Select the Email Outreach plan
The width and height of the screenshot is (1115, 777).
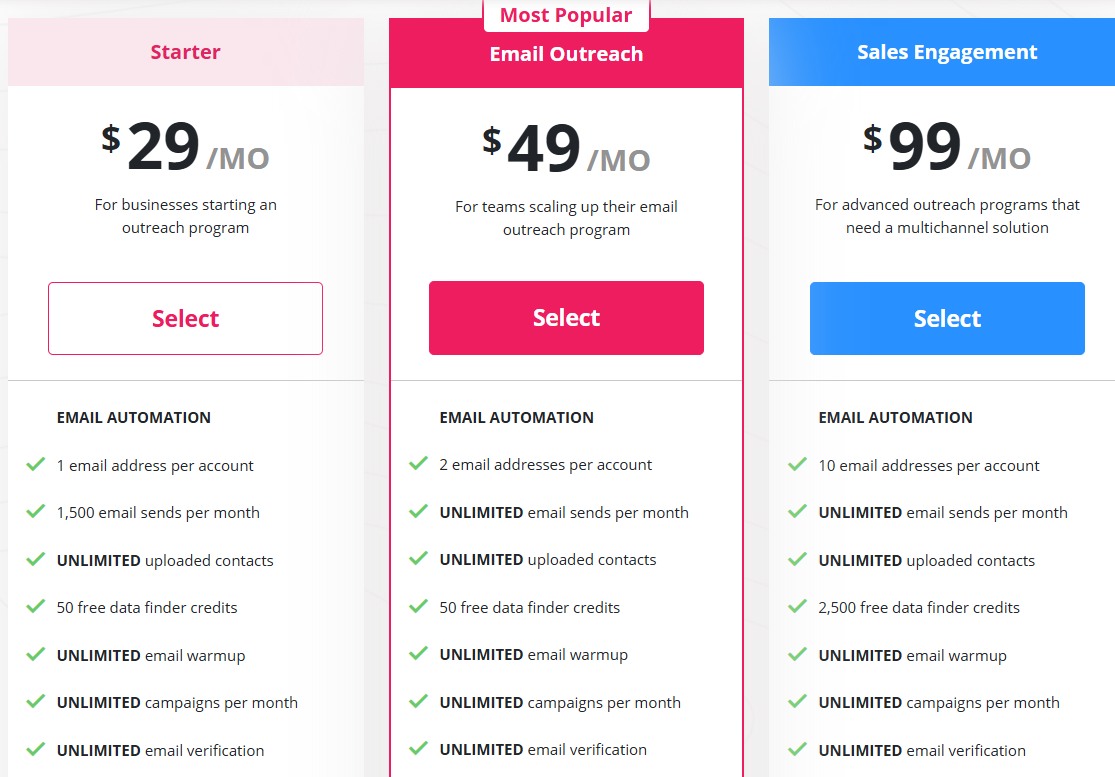[x=566, y=318]
